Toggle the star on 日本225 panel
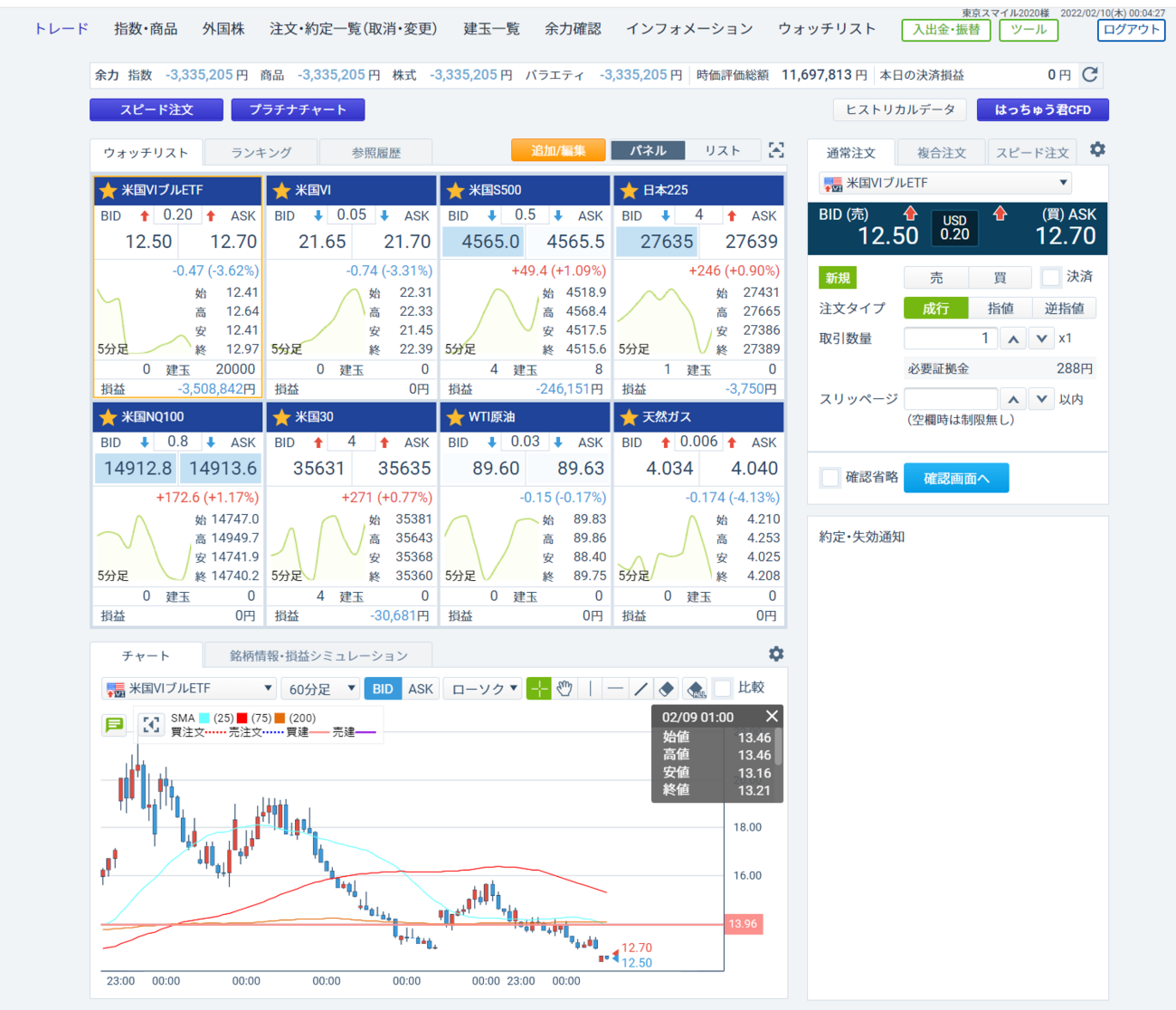 pos(629,190)
